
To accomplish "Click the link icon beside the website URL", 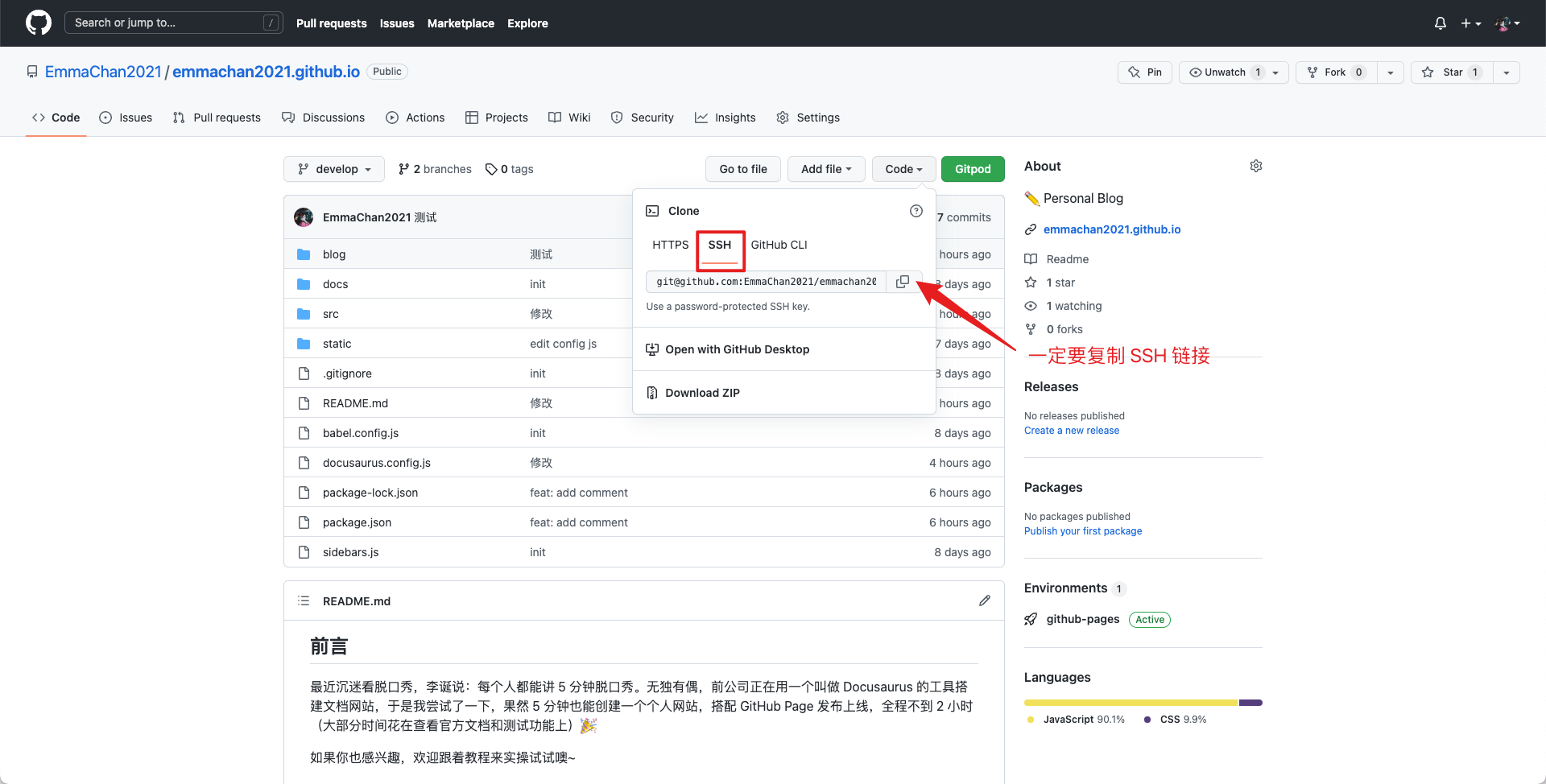I will [x=1031, y=229].
